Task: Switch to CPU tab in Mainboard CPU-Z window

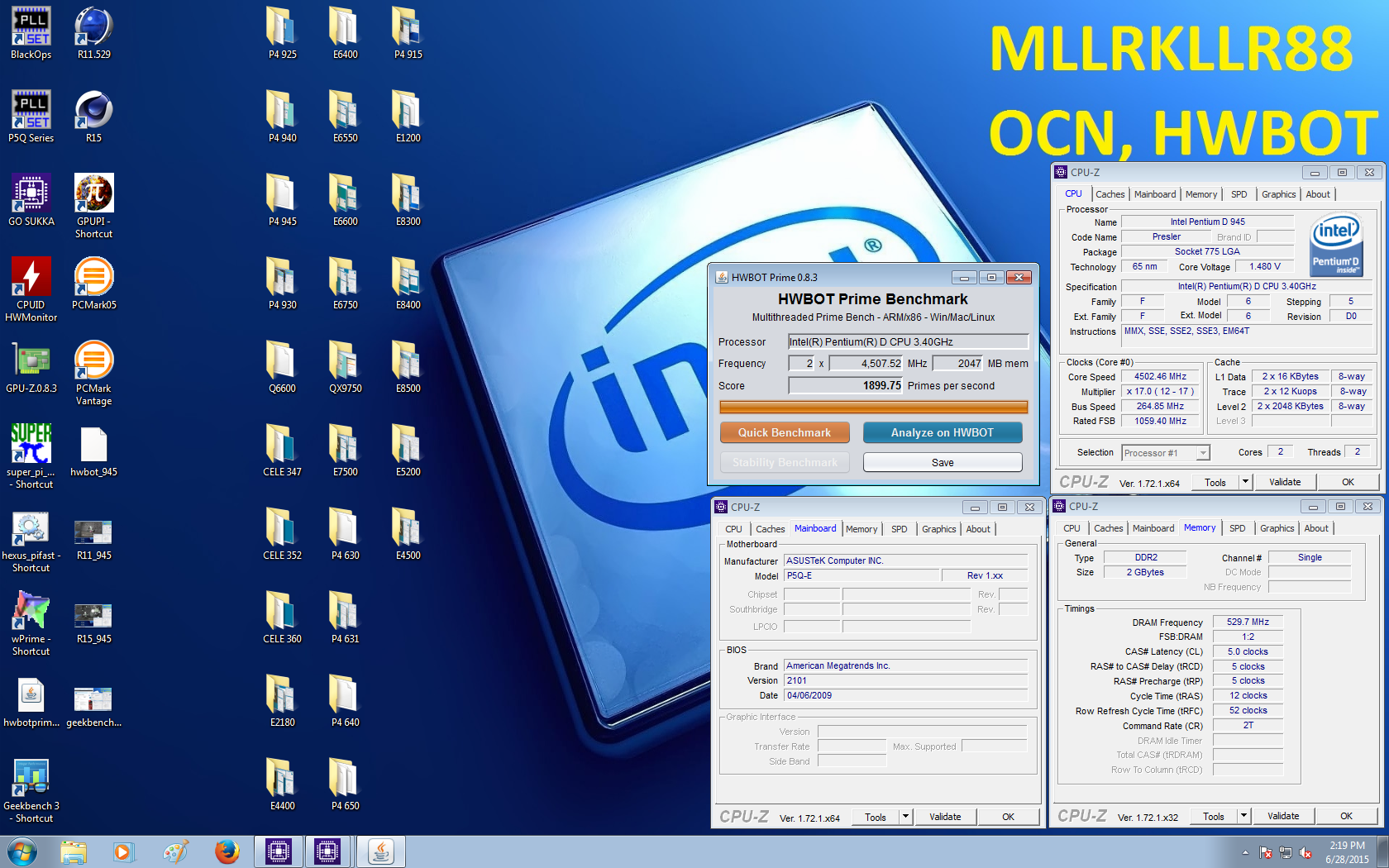Action: tap(733, 529)
